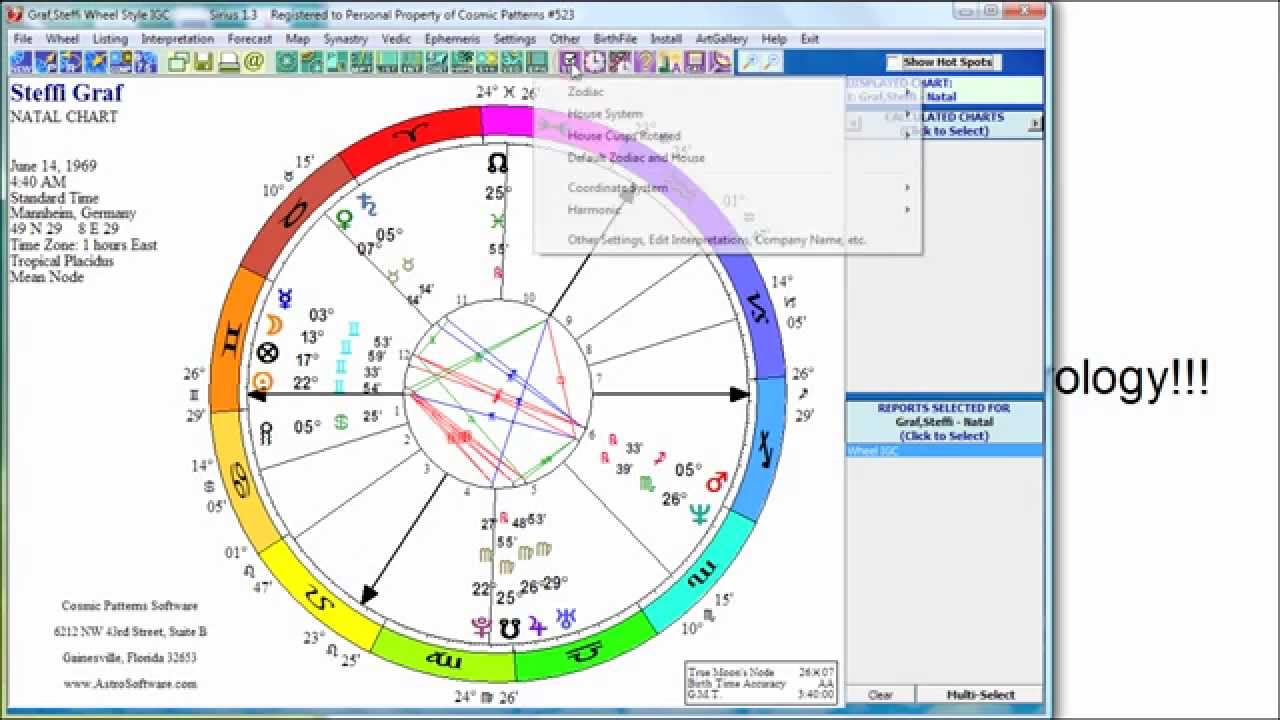Click the left arrow beside Calculated Charts
Image resolution: width=1280 pixels, height=720 pixels.
click(x=854, y=124)
